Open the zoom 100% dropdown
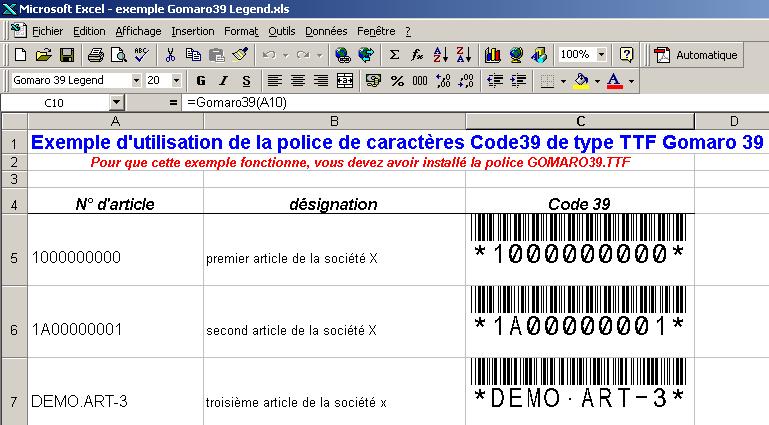The width and height of the screenshot is (769, 425). click(x=602, y=54)
